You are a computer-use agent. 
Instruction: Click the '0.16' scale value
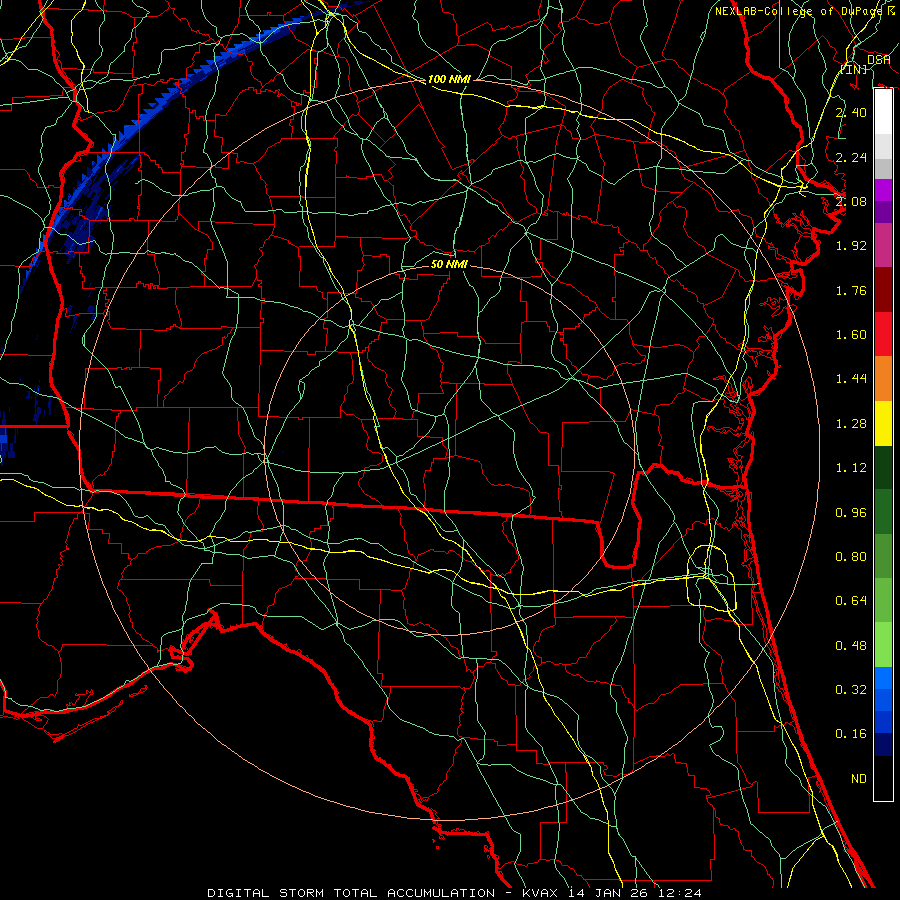pyautogui.click(x=851, y=734)
